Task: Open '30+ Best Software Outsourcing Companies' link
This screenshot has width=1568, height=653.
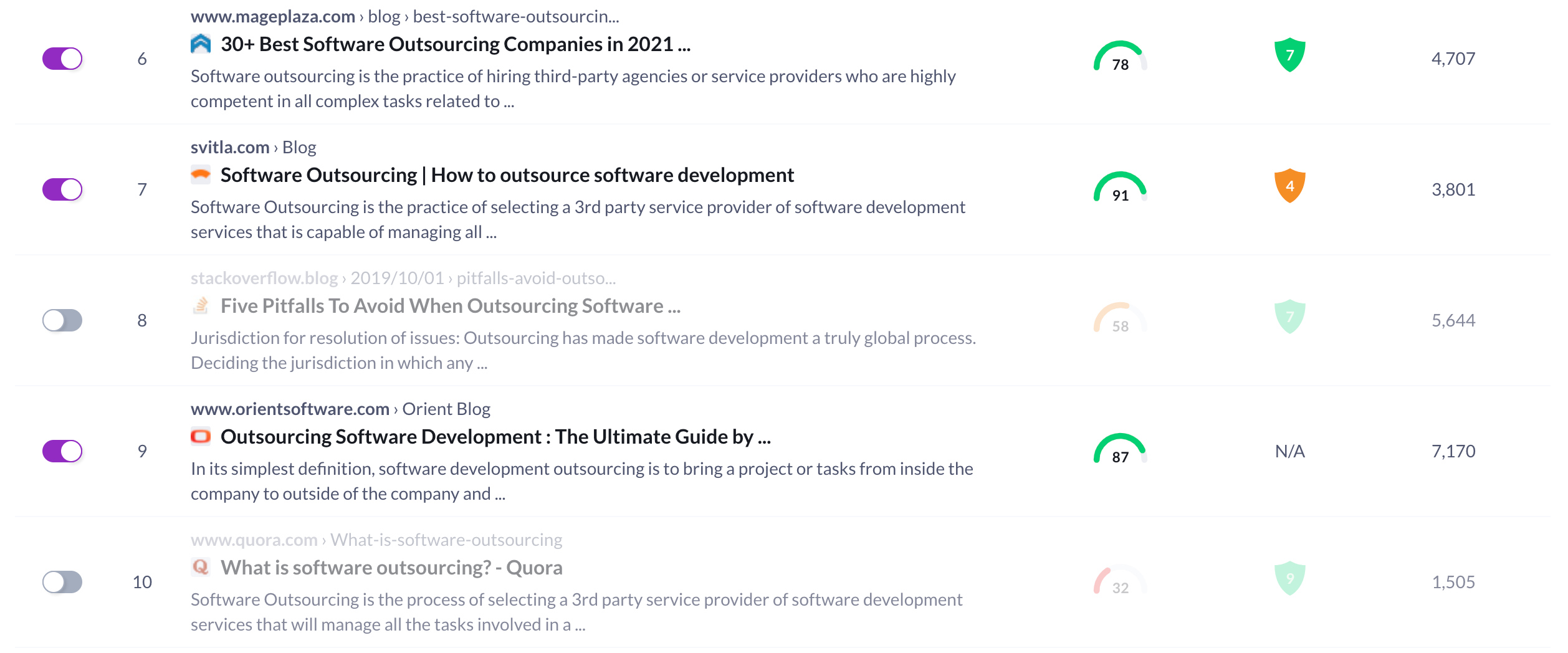Action: 456,45
